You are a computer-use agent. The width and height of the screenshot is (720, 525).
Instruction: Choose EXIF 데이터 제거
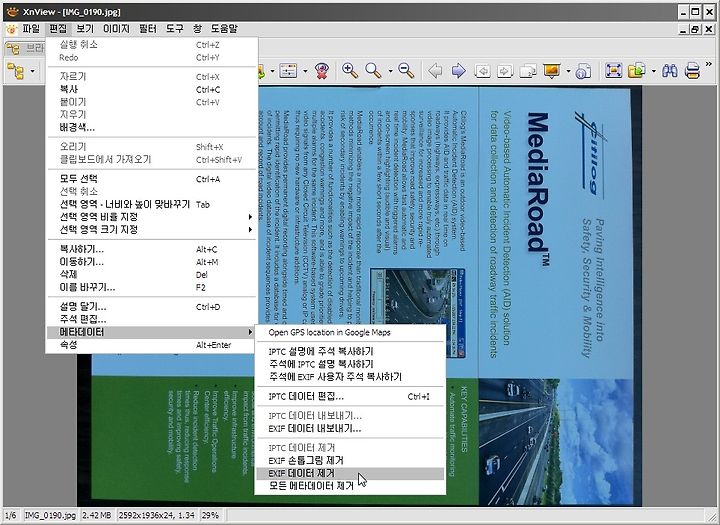[x=350, y=473]
